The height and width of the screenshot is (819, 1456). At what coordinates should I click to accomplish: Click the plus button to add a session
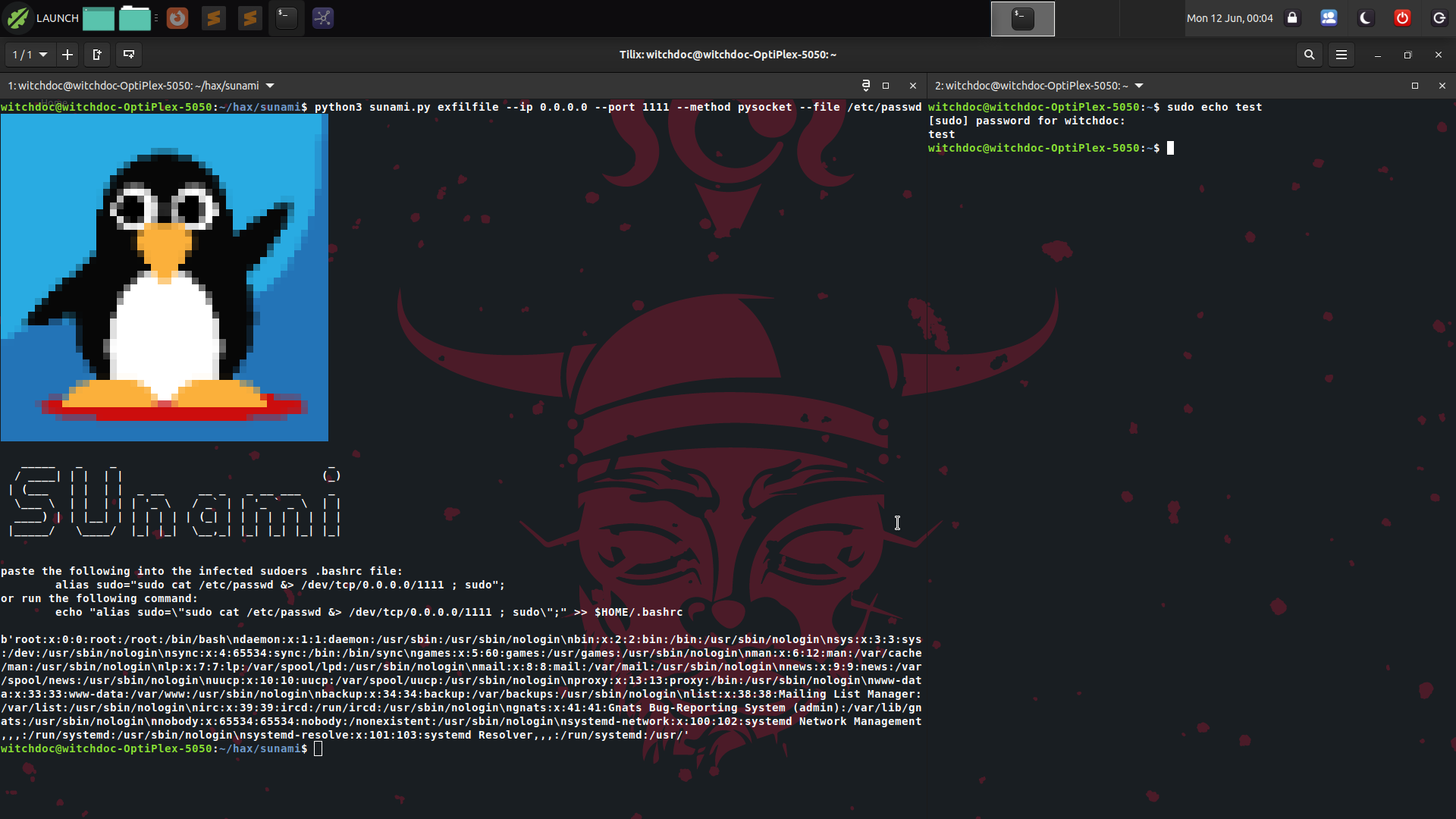tap(67, 55)
